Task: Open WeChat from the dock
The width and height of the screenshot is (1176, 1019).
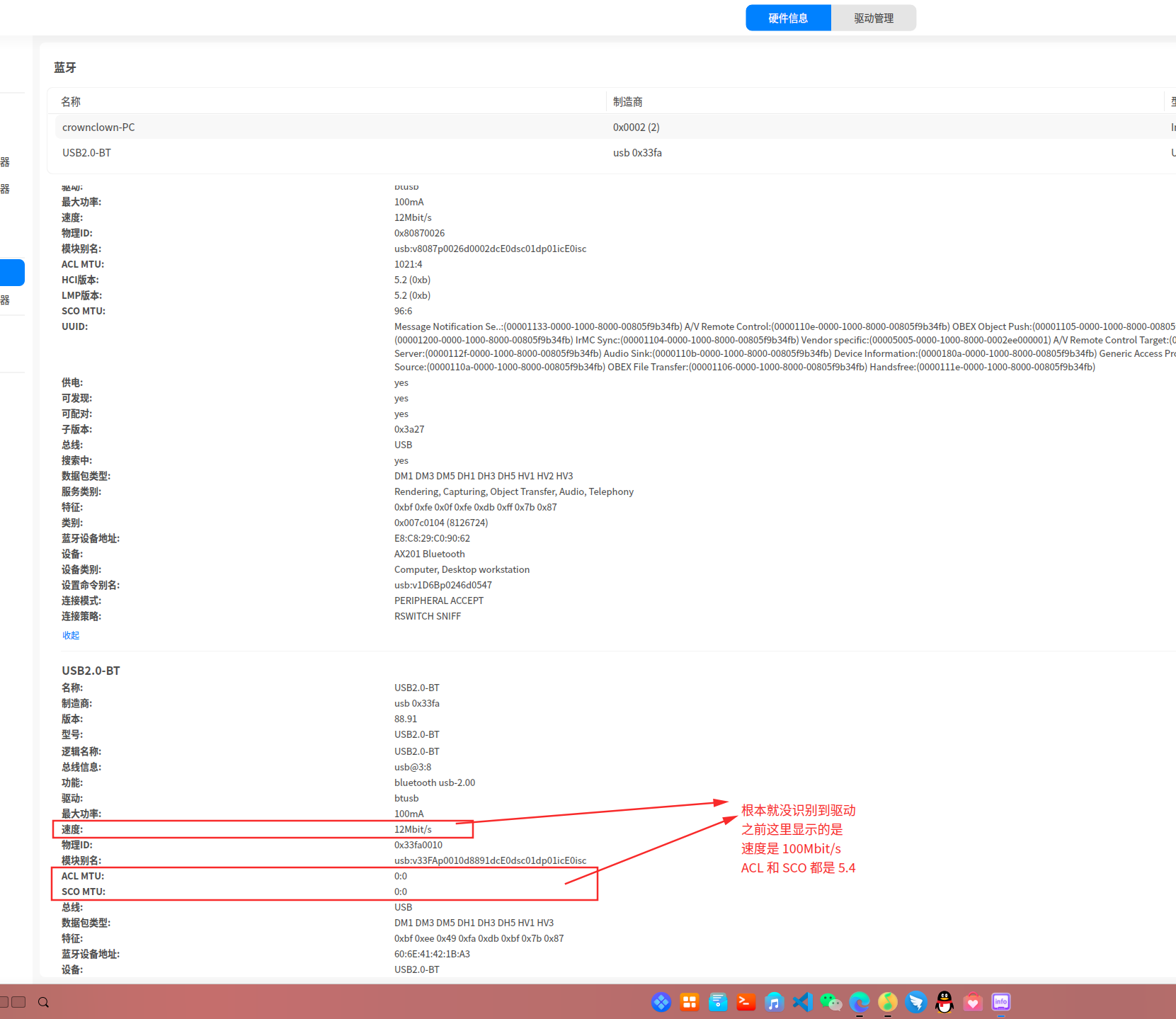Action: click(x=830, y=1002)
